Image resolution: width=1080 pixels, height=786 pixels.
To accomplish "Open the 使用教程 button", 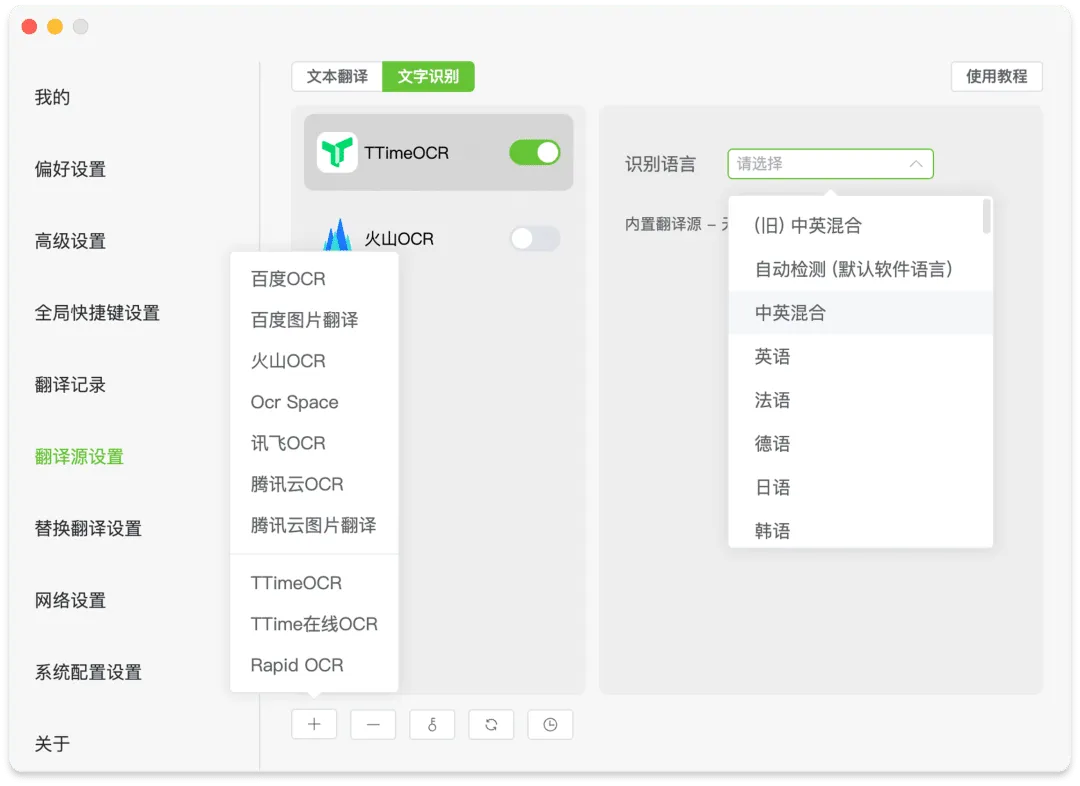I will point(996,76).
